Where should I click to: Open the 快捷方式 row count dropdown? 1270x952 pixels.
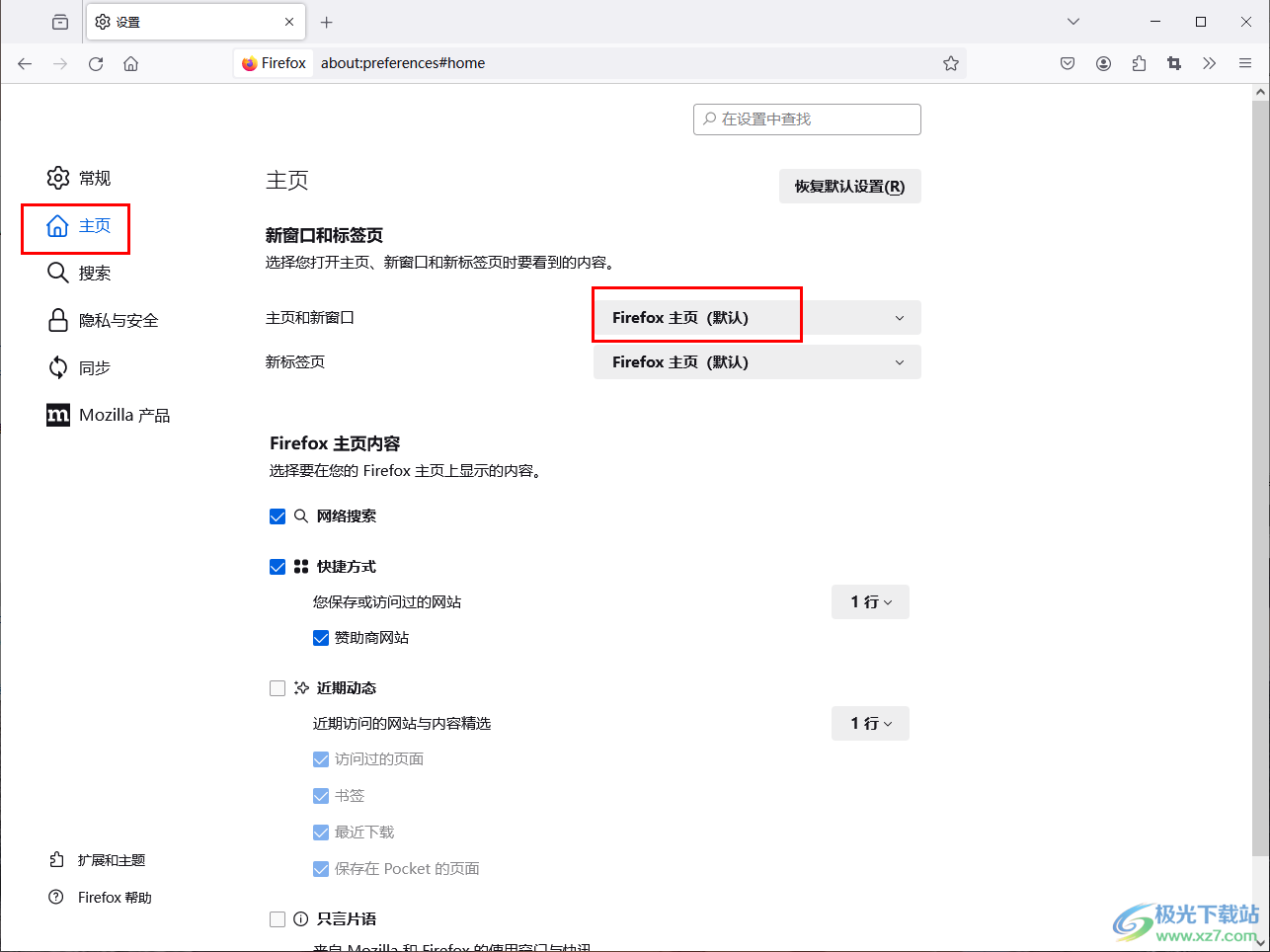870,602
